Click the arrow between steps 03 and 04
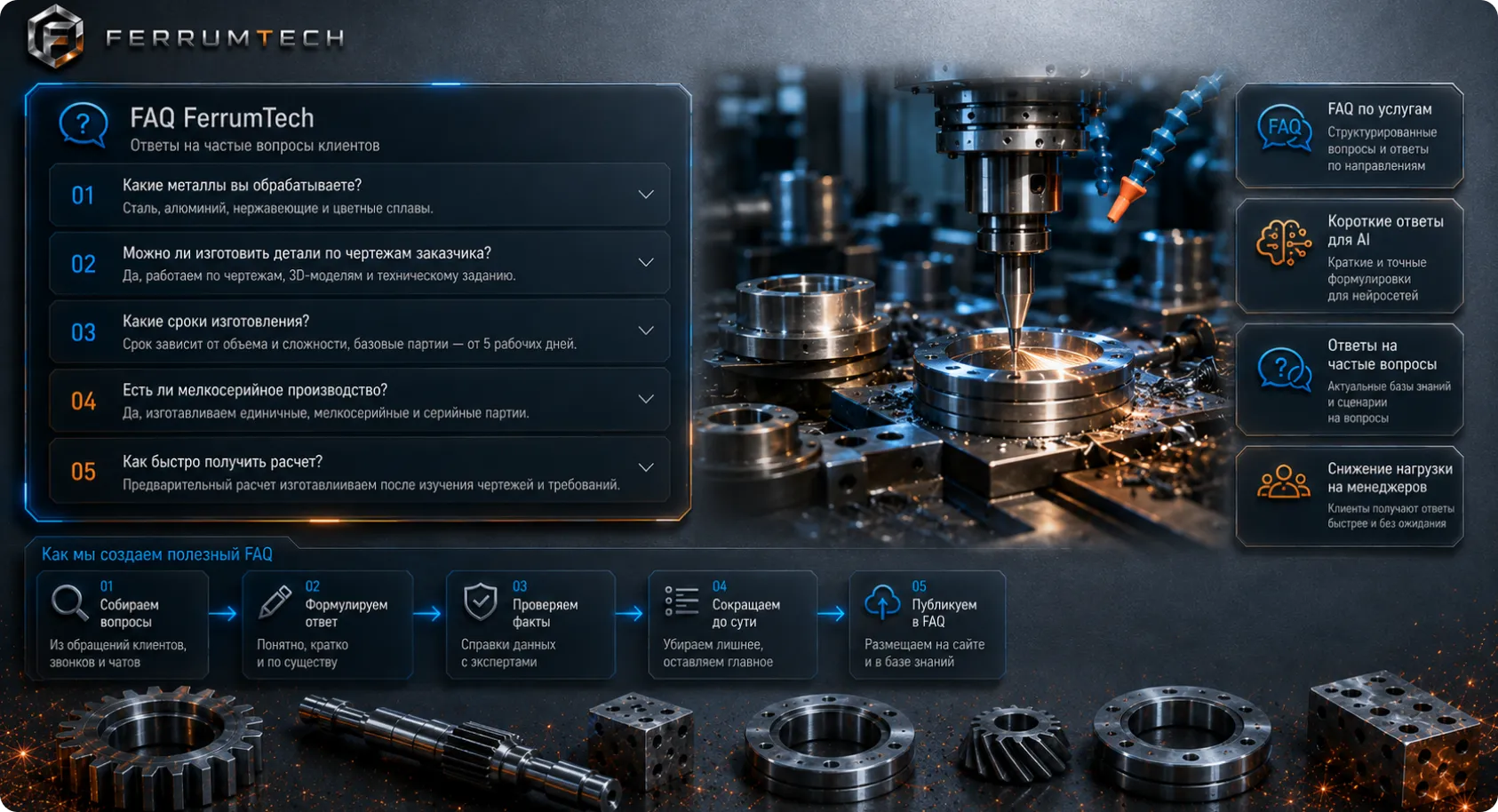This screenshot has height=812, width=1498. (629, 614)
